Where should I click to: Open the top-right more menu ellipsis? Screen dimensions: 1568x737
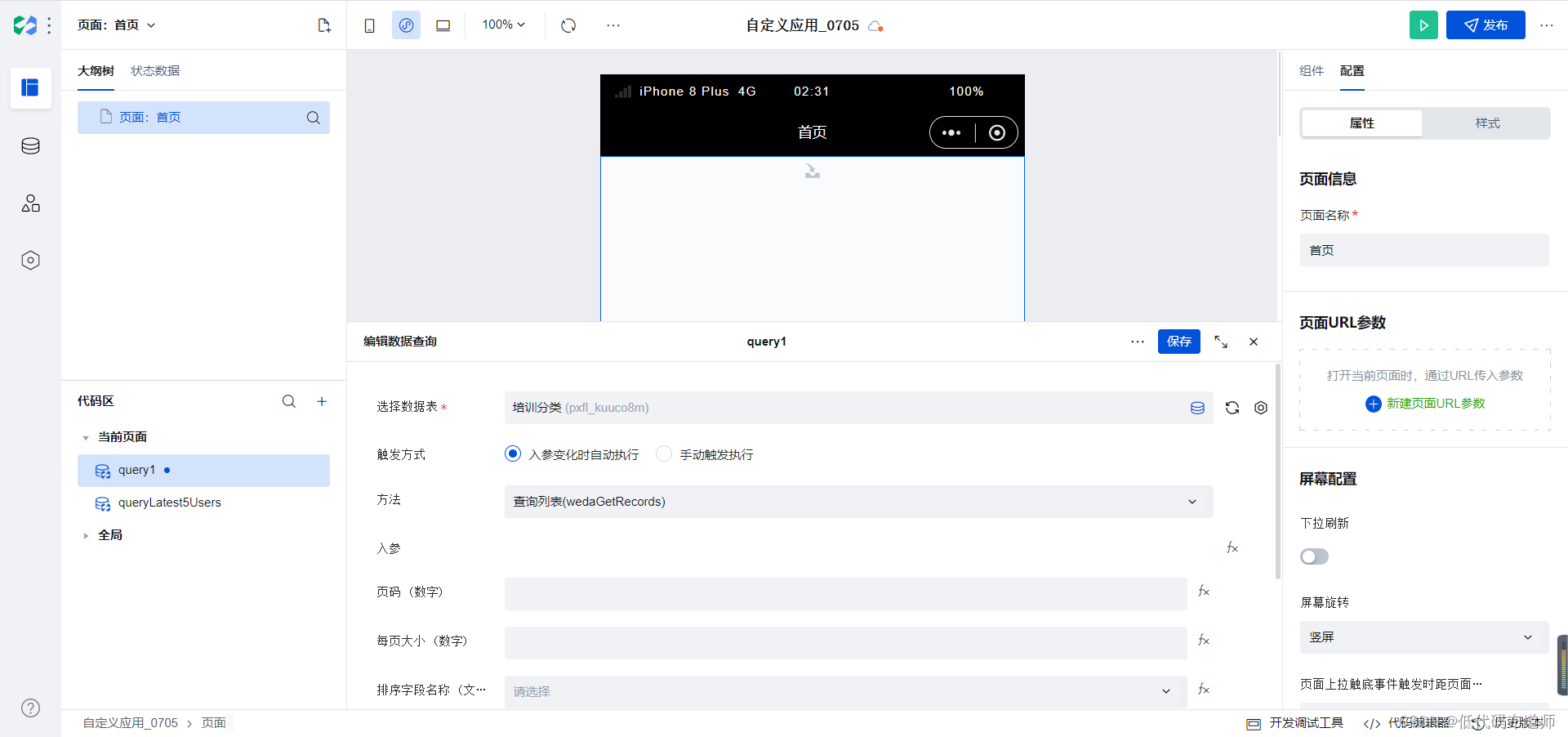[1547, 25]
